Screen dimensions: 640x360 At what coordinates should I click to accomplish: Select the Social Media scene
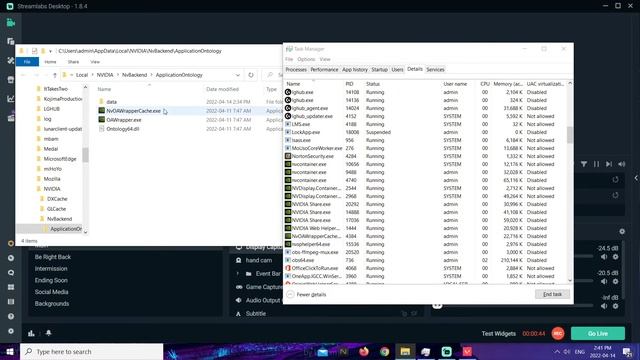(51, 292)
